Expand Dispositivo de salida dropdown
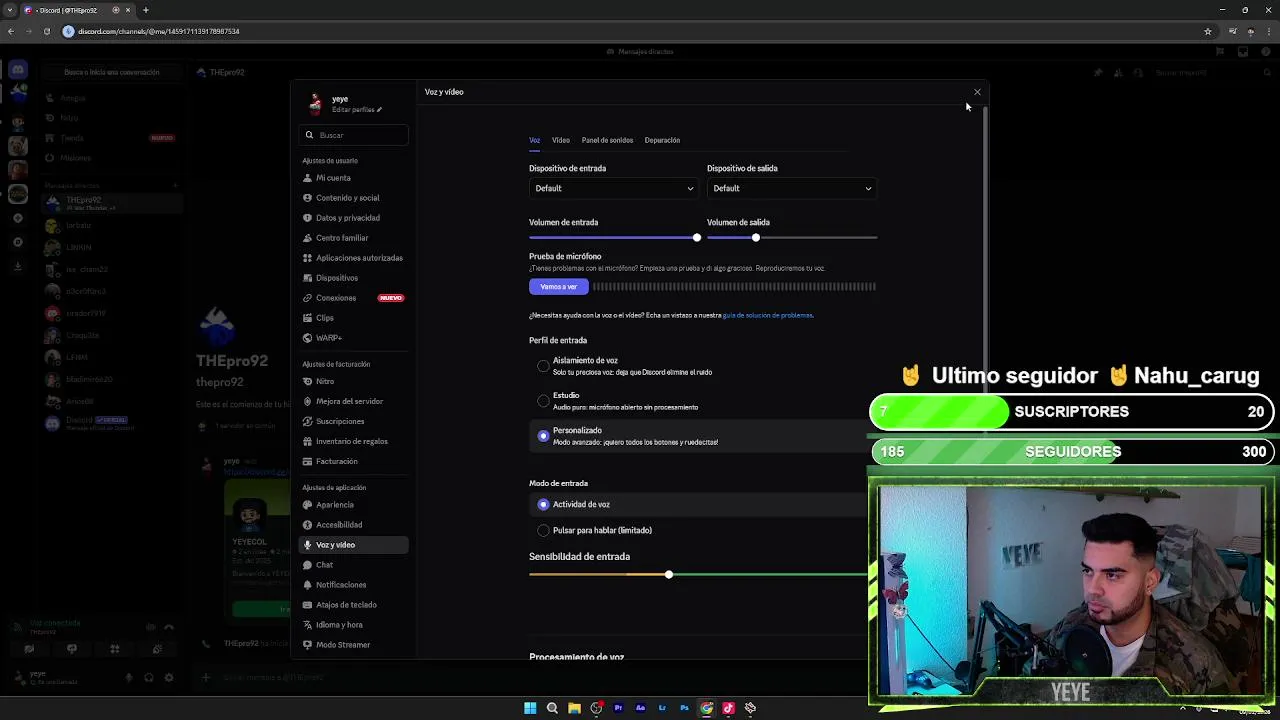Screen dimensions: 1280x720 (791, 188)
